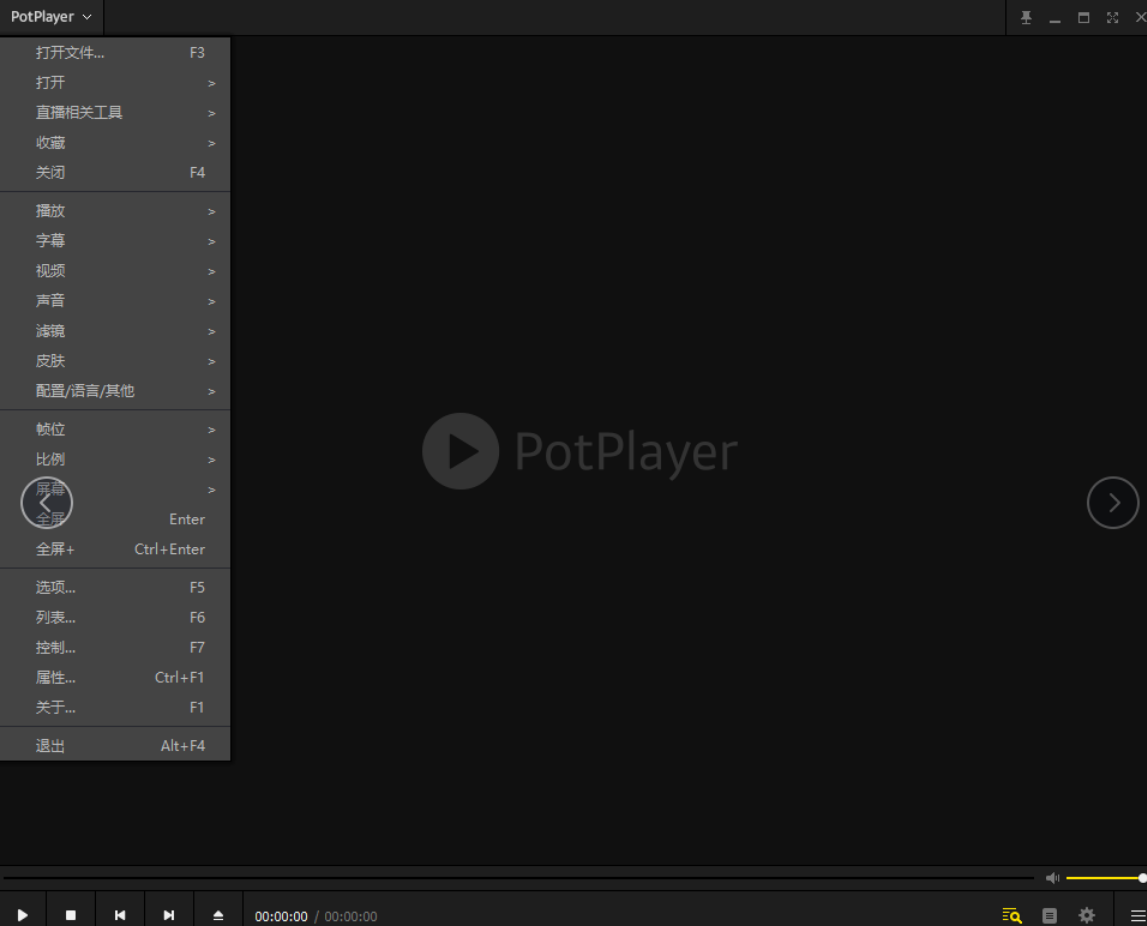
Task: Expand the 播放 submenu
Action: pyautogui.click(x=115, y=211)
